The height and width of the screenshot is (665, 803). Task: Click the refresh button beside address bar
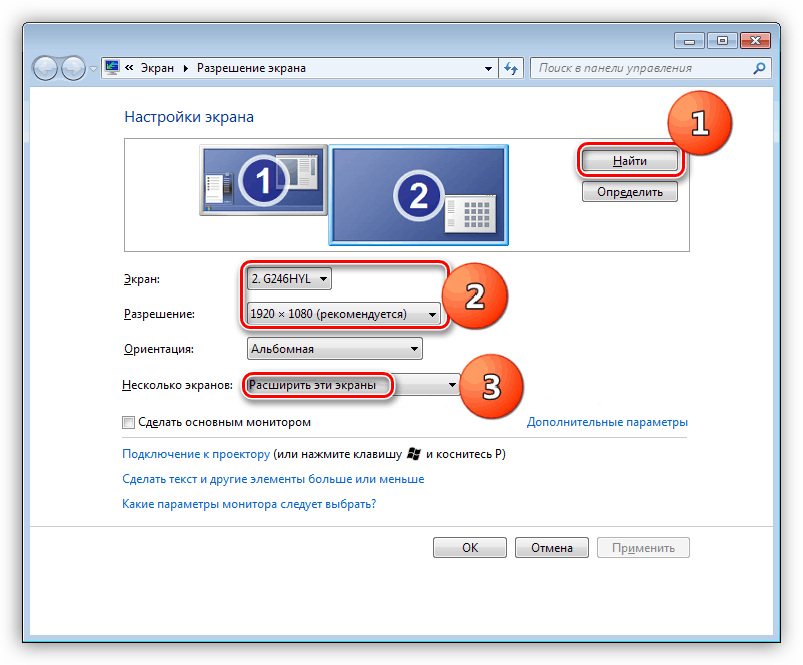(511, 68)
